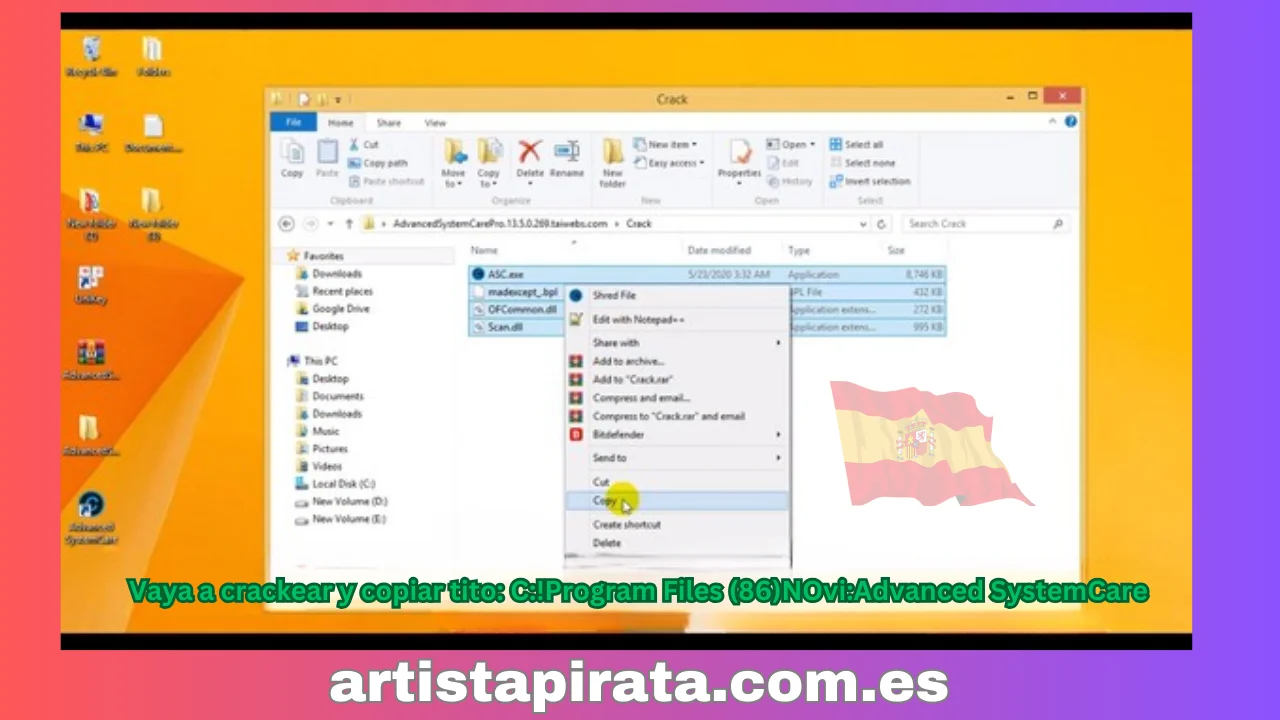The height and width of the screenshot is (720, 1280).
Task: Open Advanced SystemCare desktop shortcut
Action: click(x=91, y=518)
